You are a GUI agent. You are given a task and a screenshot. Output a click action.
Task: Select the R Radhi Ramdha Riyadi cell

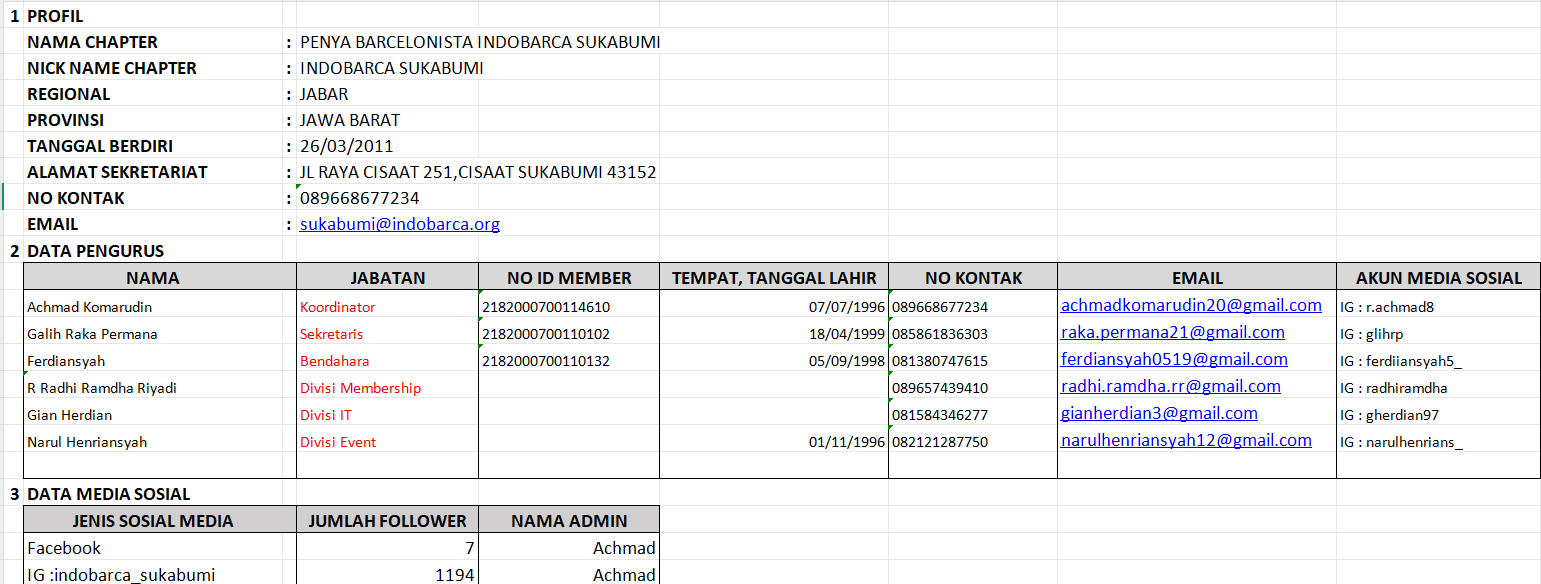tap(160, 388)
